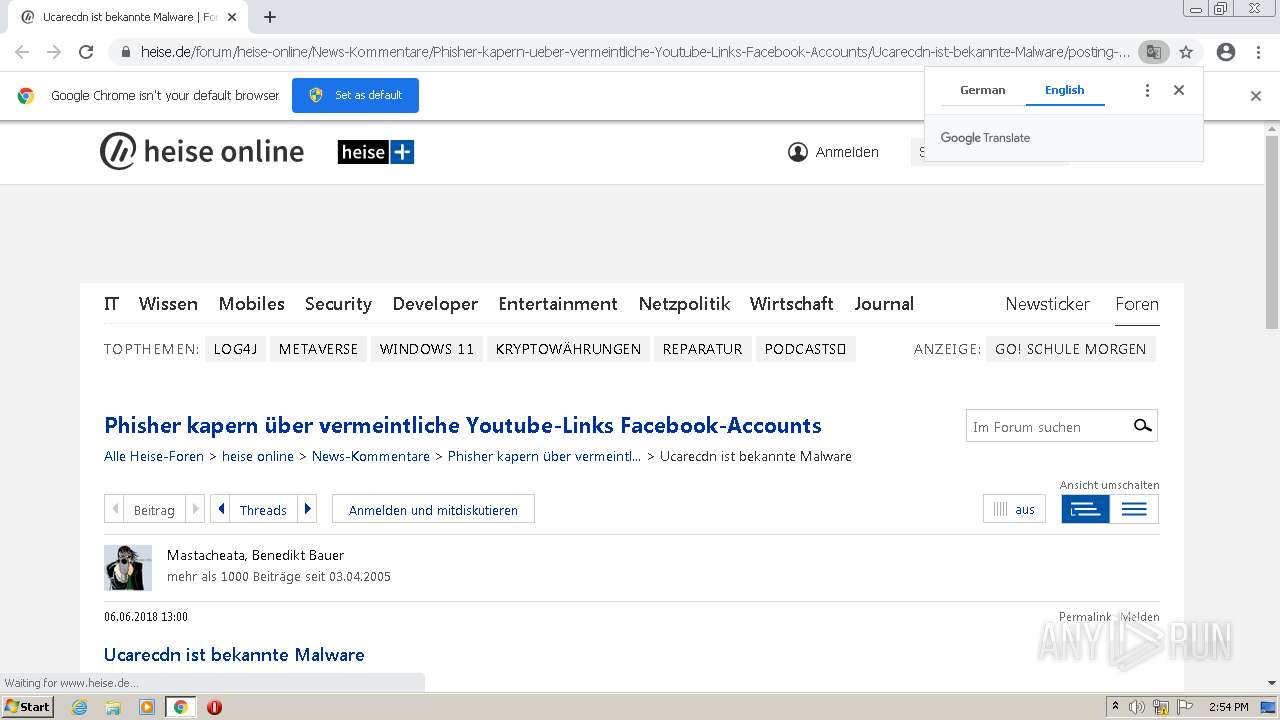This screenshot has height=720, width=1280.
Task: Open the heise online logo homepage
Action: pyautogui.click(x=202, y=152)
